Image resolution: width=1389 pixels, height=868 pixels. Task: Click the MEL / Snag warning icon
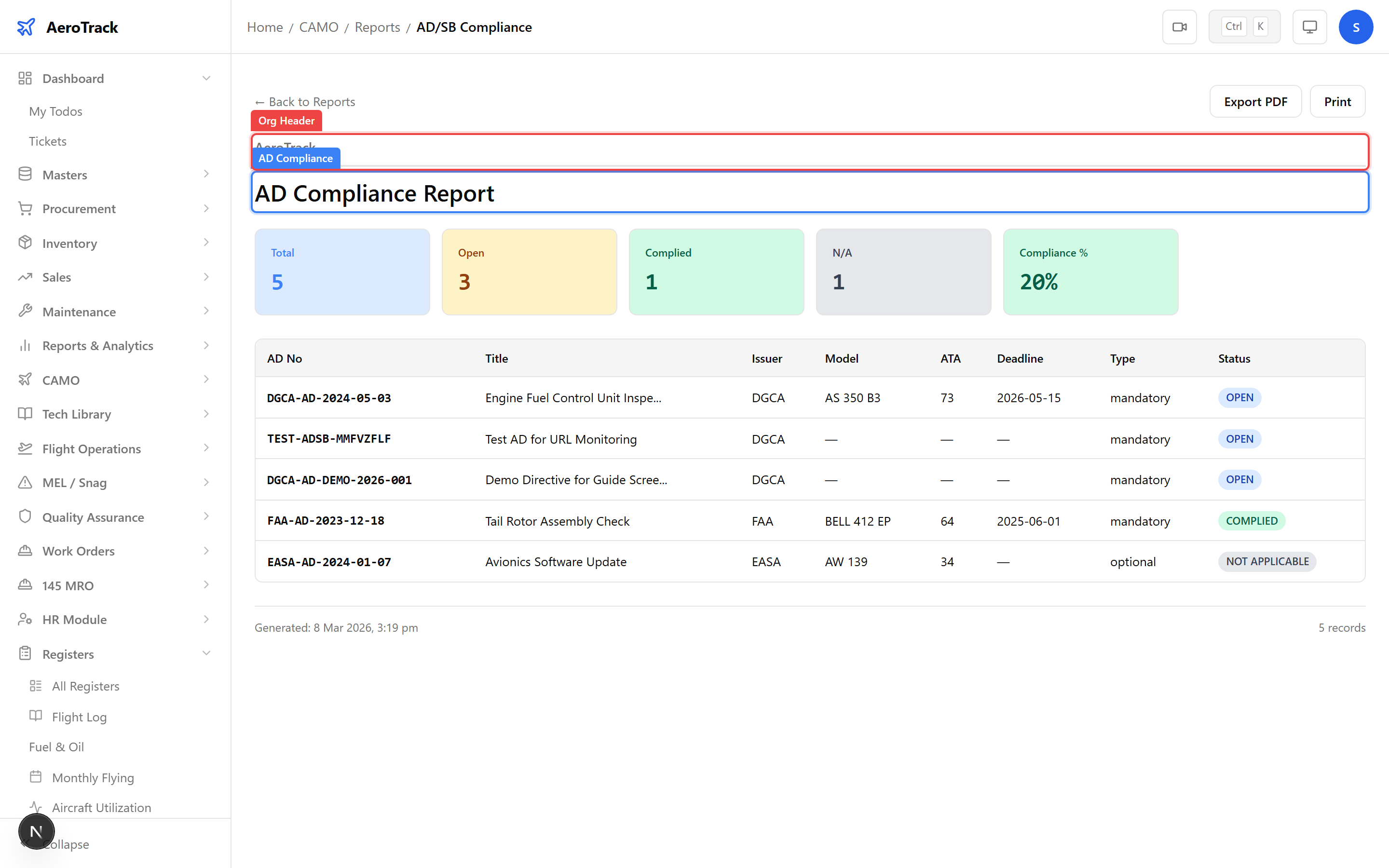pyautogui.click(x=25, y=483)
